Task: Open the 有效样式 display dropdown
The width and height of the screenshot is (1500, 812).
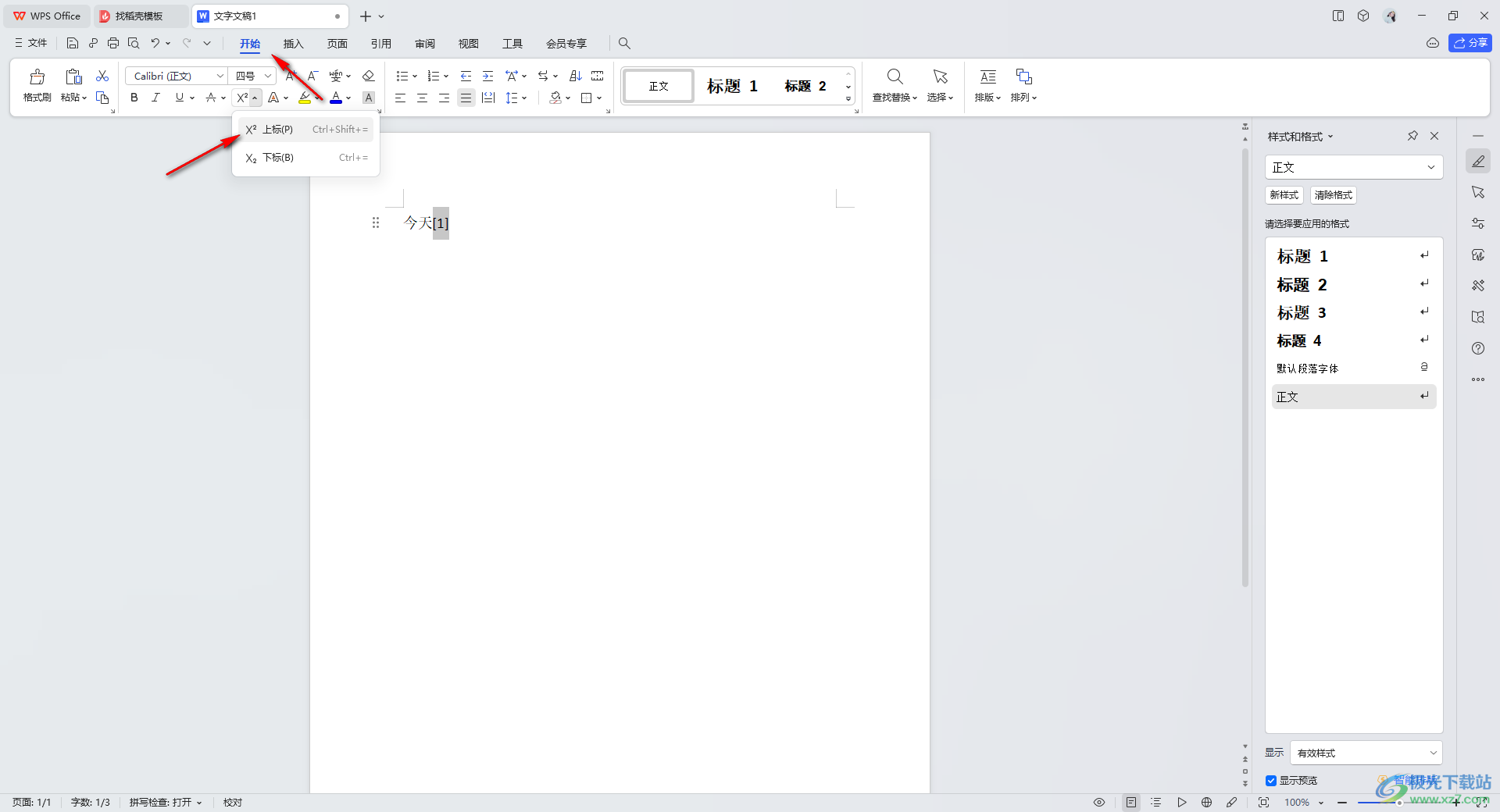Action: (1366, 753)
